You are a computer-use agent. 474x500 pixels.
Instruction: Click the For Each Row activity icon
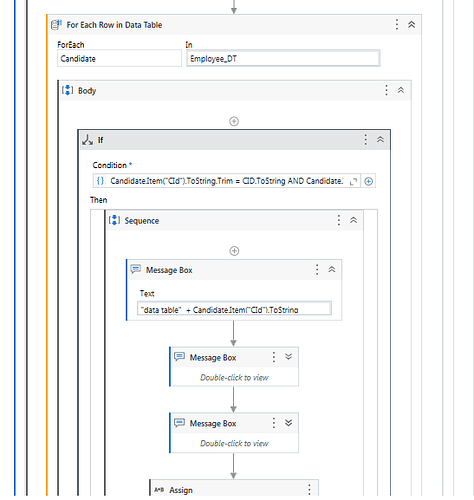pos(56,25)
